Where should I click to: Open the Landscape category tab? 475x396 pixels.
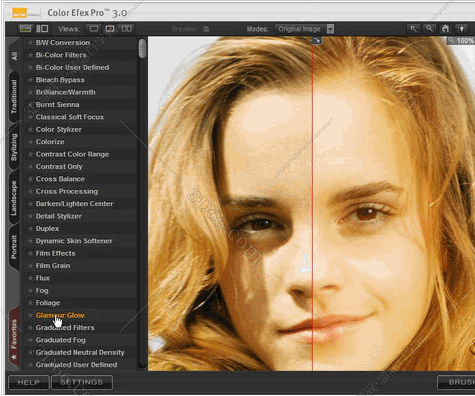click(x=14, y=198)
